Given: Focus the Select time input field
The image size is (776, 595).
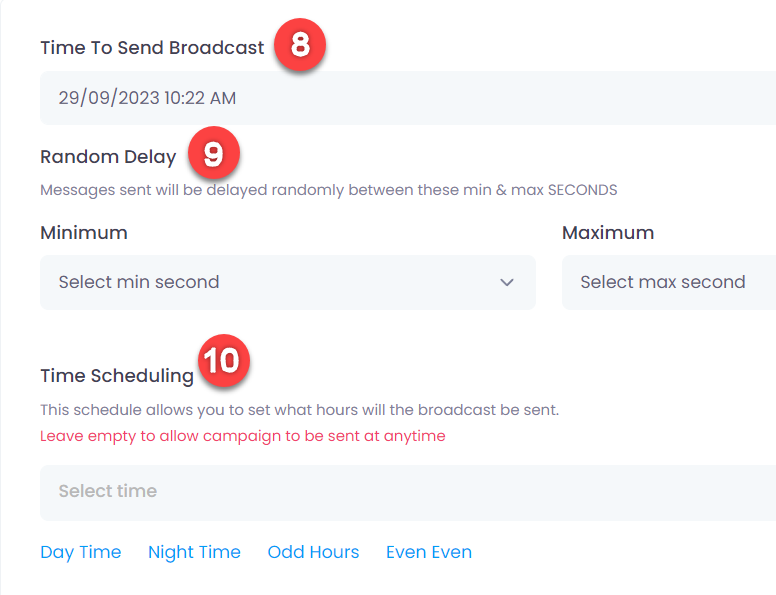Looking at the screenshot, I should tap(408, 493).
